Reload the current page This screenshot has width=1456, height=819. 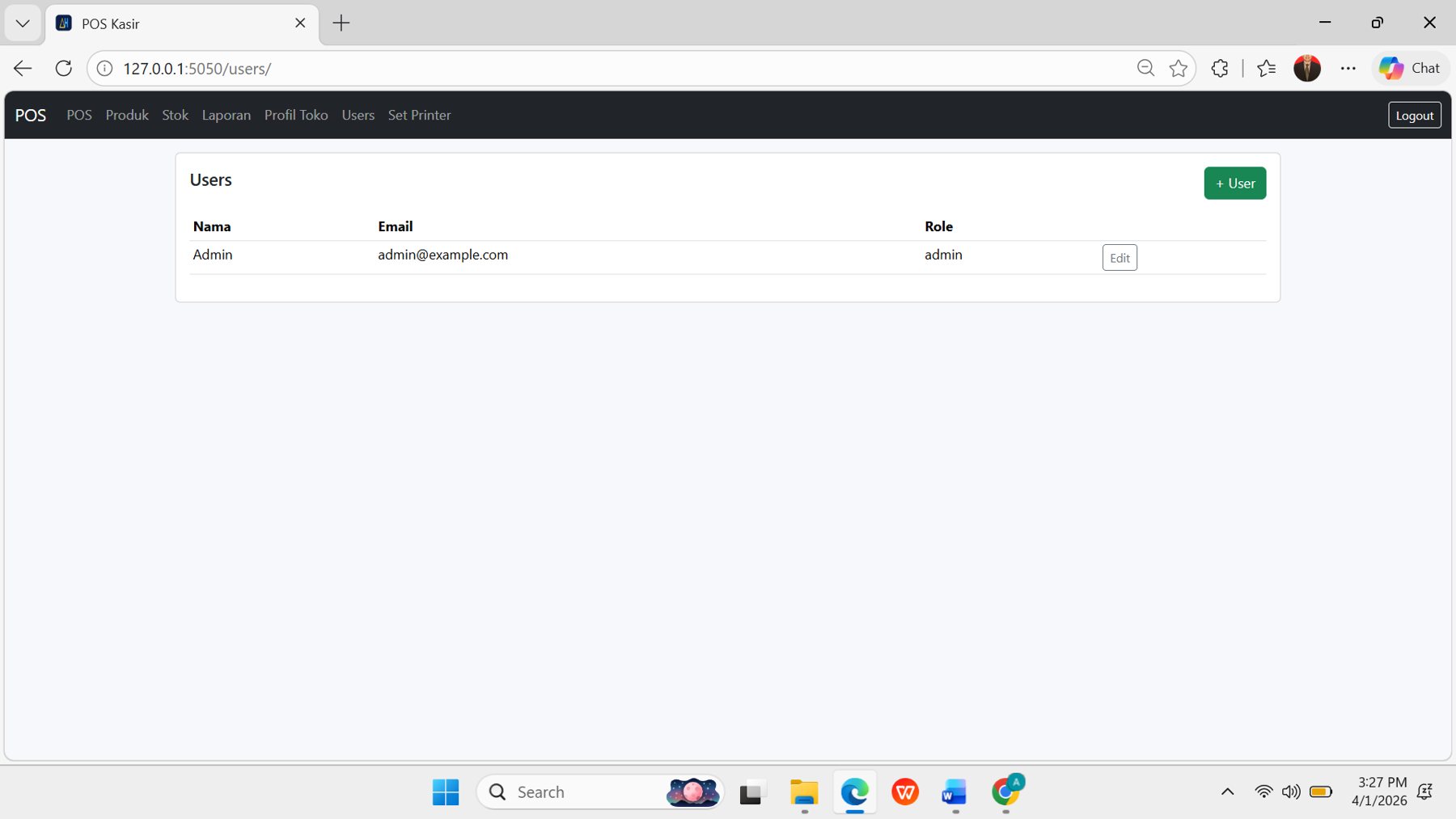[63, 68]
